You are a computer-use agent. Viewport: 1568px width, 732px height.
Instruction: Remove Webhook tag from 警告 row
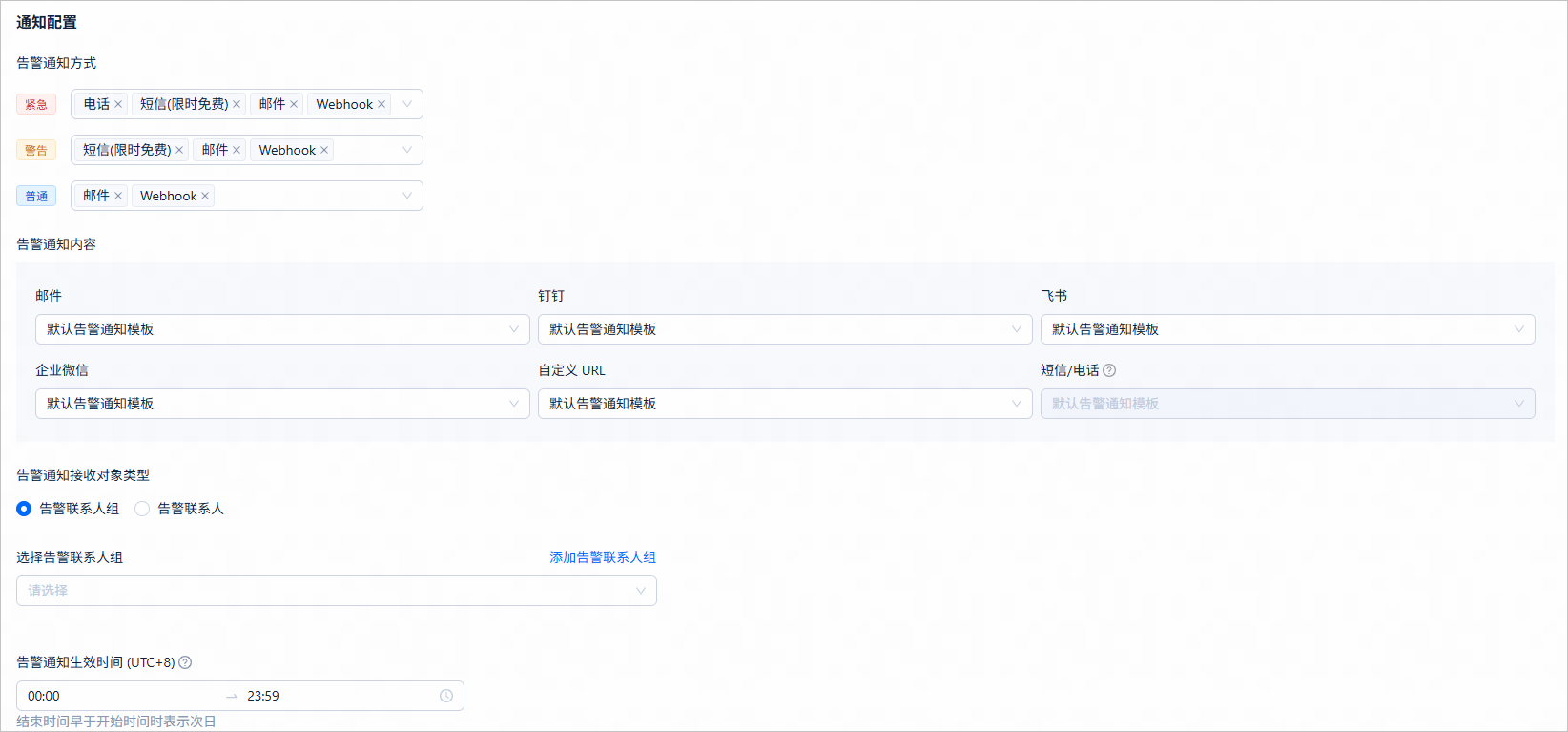coord(324,150)
